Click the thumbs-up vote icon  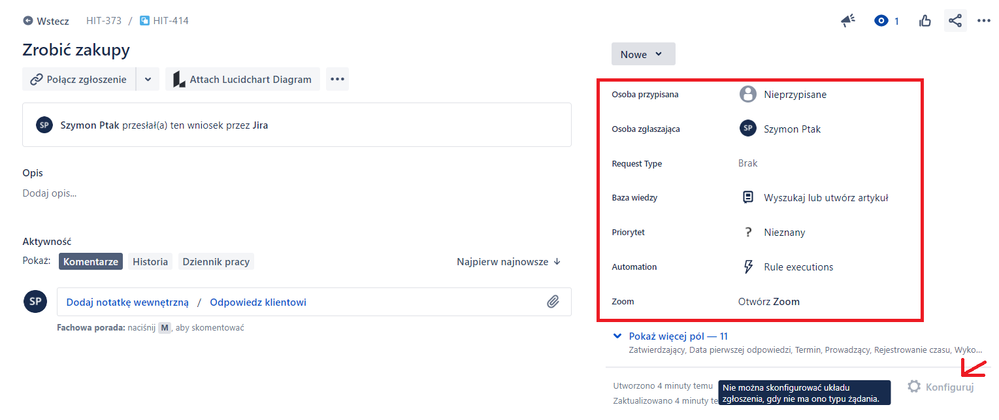pos(925,21)
